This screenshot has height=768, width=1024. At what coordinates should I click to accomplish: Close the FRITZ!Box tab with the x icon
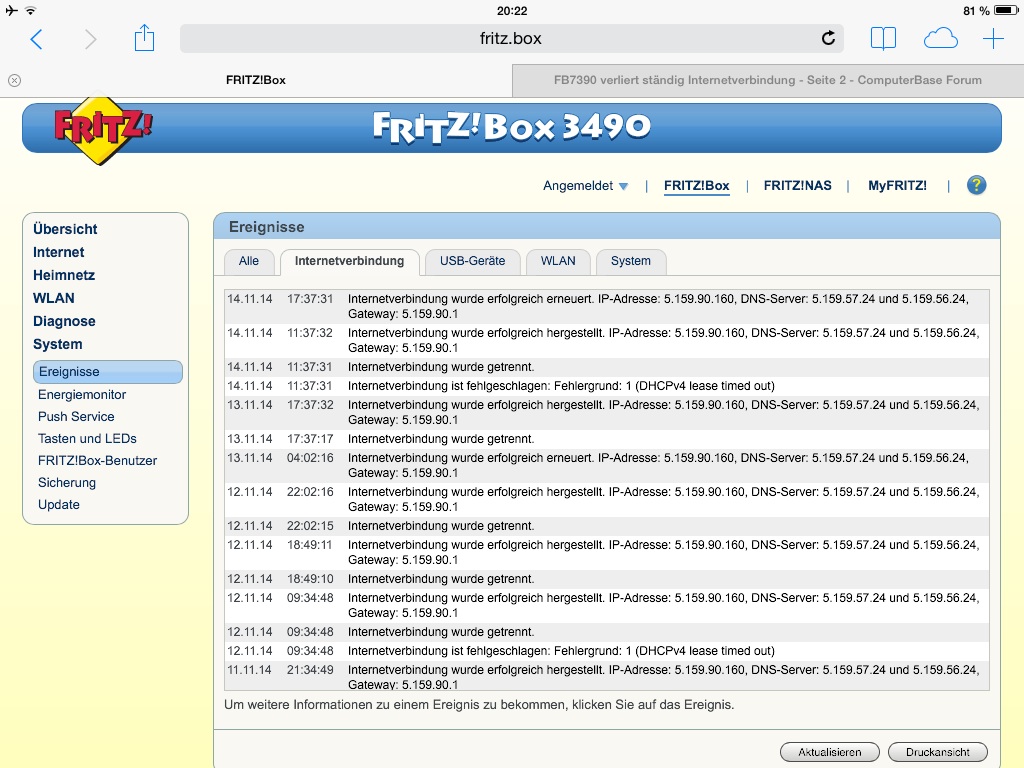[x=14, y=80]
